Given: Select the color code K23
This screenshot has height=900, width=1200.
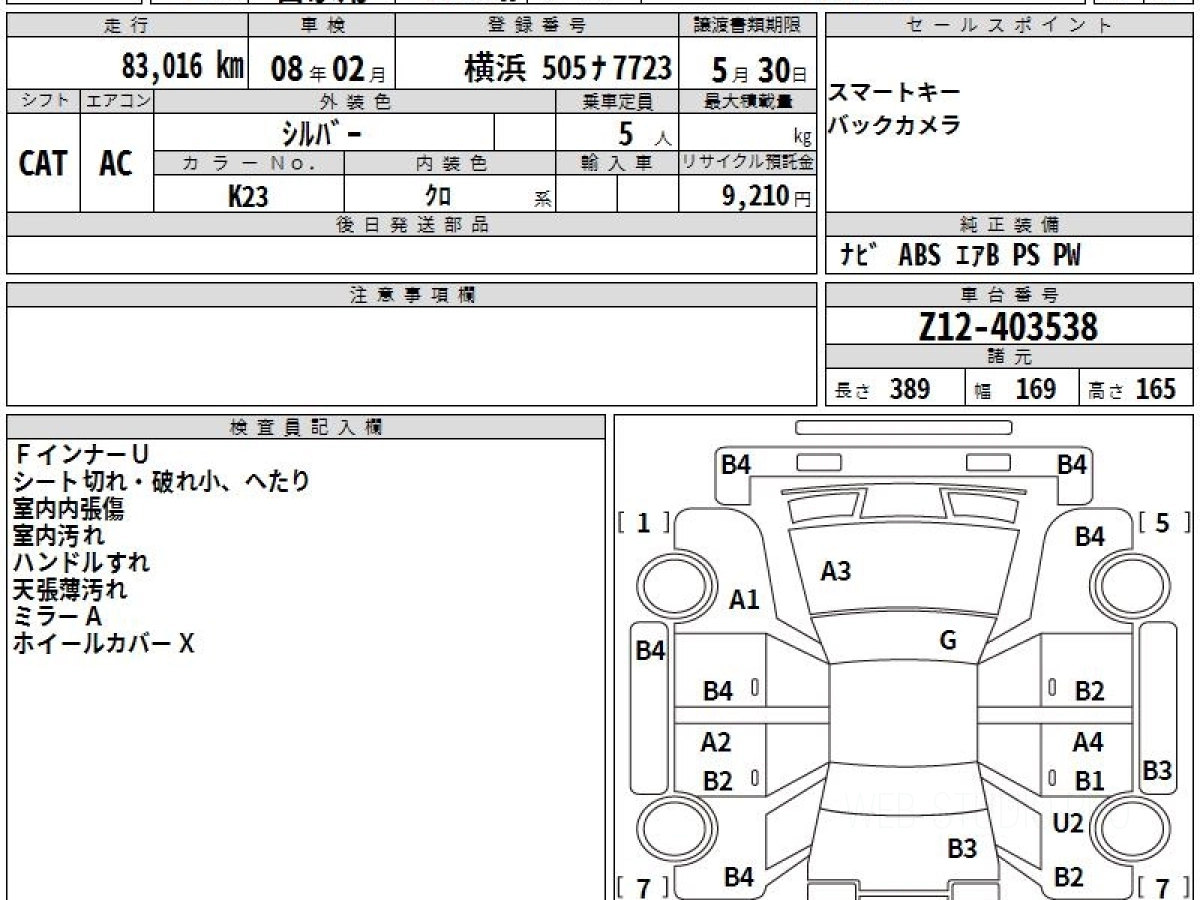Looking at the screenshot, I should click(248, 196).
